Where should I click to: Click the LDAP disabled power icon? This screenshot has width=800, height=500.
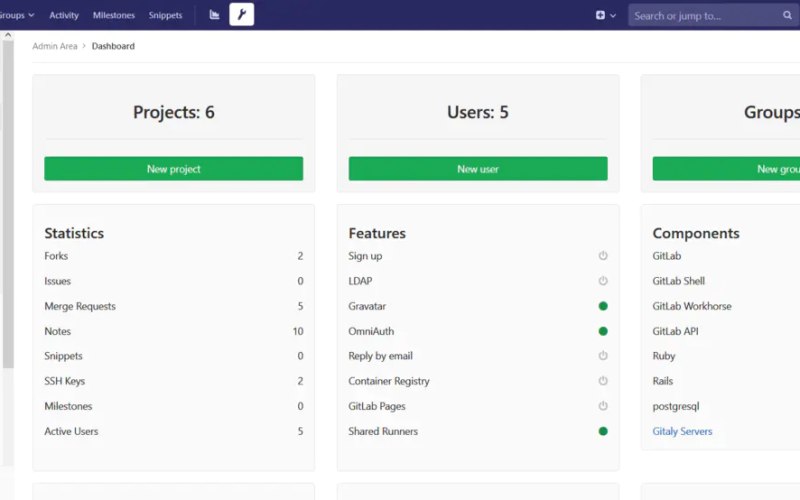[603, 281]
